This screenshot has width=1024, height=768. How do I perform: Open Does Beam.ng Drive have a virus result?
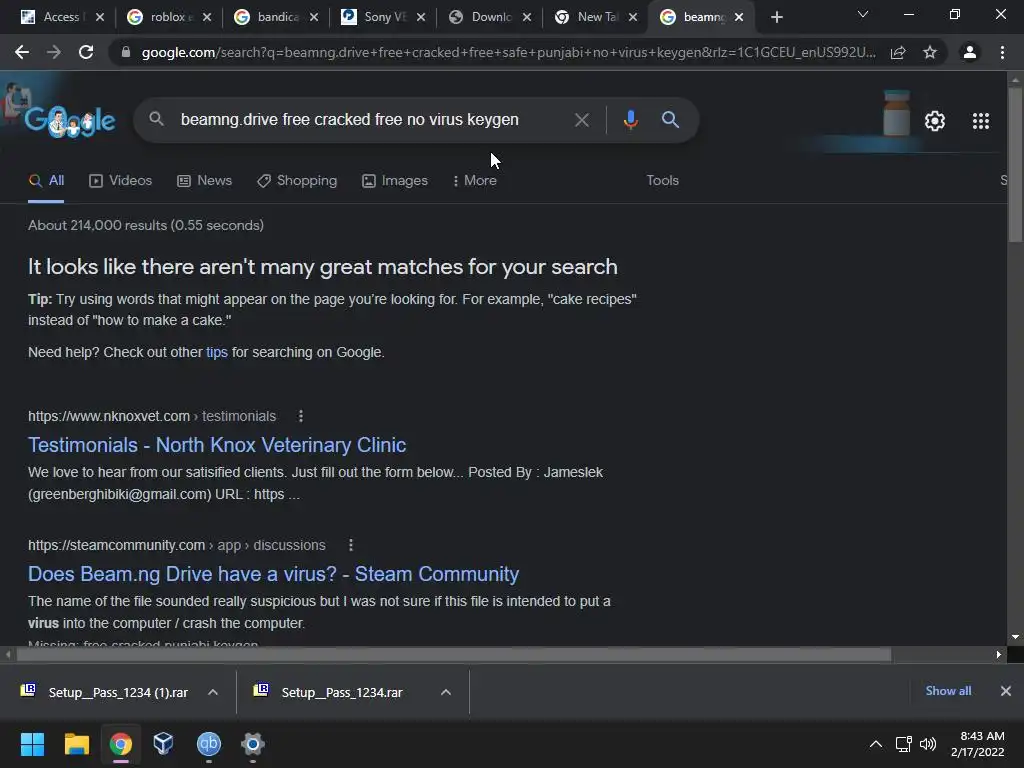pyautogui.click(x=273, y=573)
